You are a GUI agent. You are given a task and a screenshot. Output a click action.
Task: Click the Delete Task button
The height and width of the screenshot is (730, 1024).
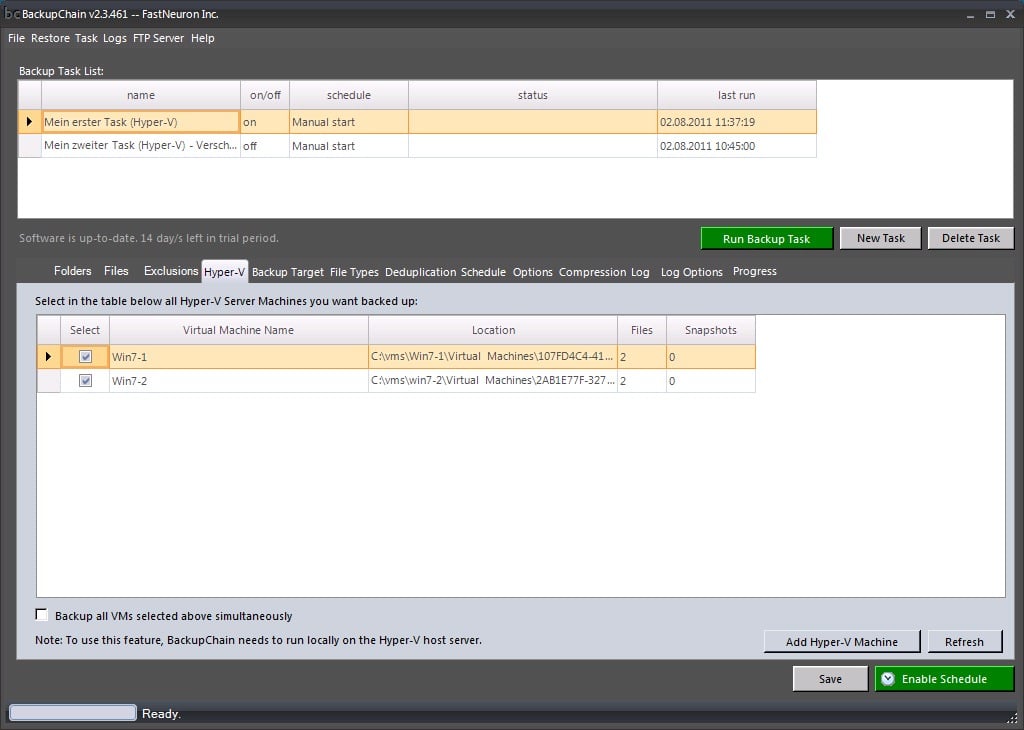(970, 238)
